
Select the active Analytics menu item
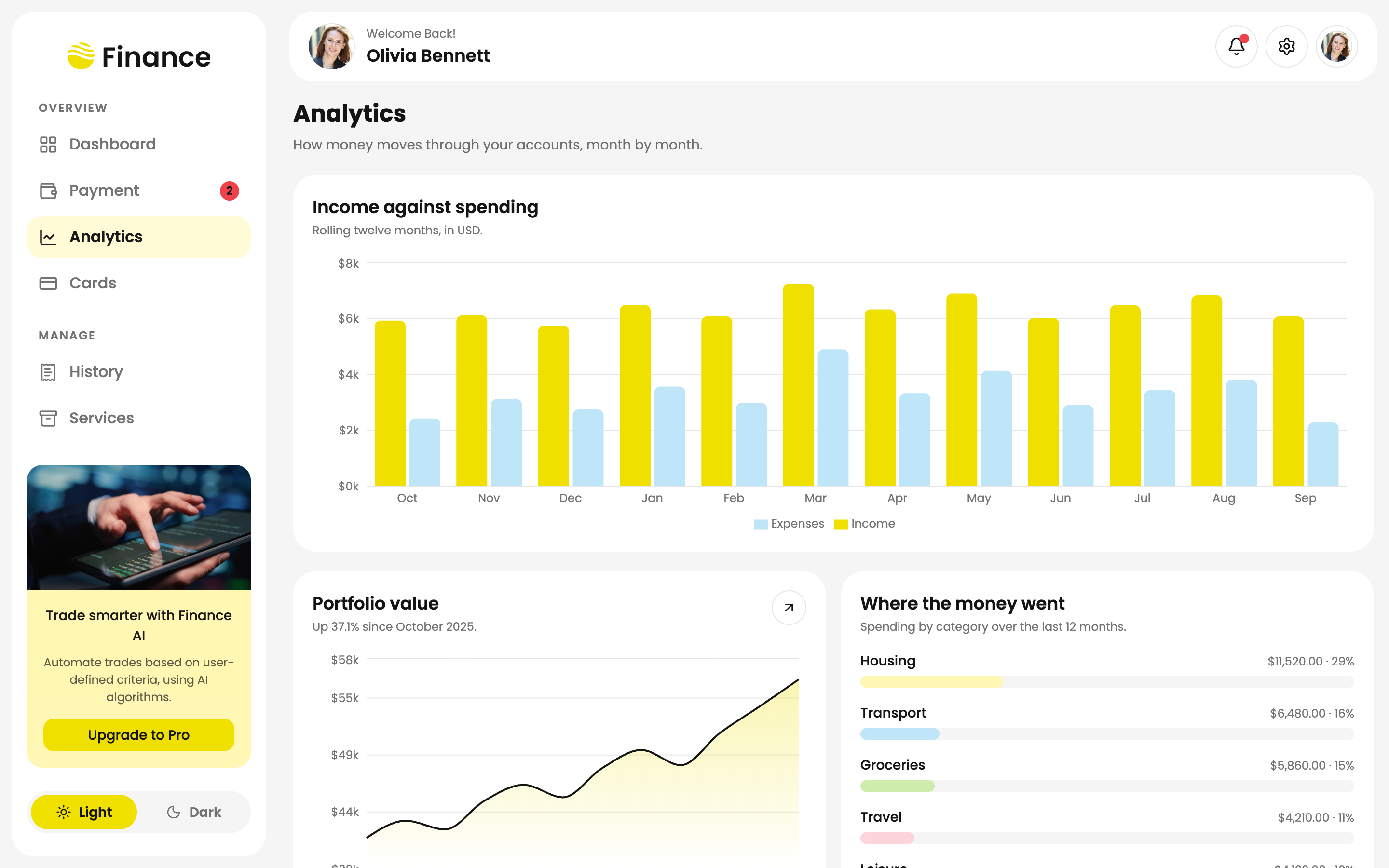point(139,237)
